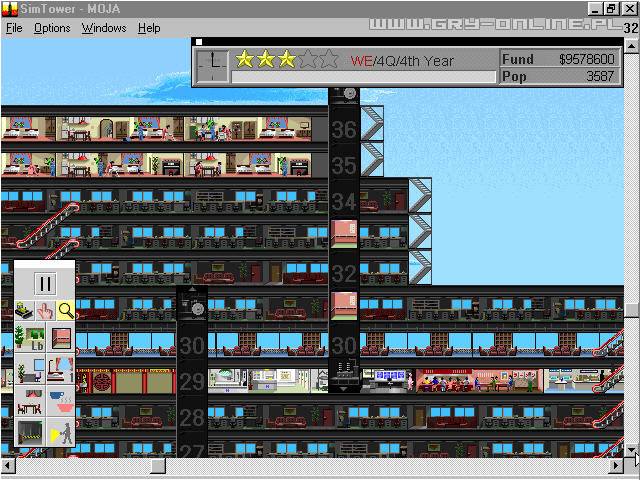Screen dimensions: 640x480
Task: Open the Help menu
Action: pos(149,28)
